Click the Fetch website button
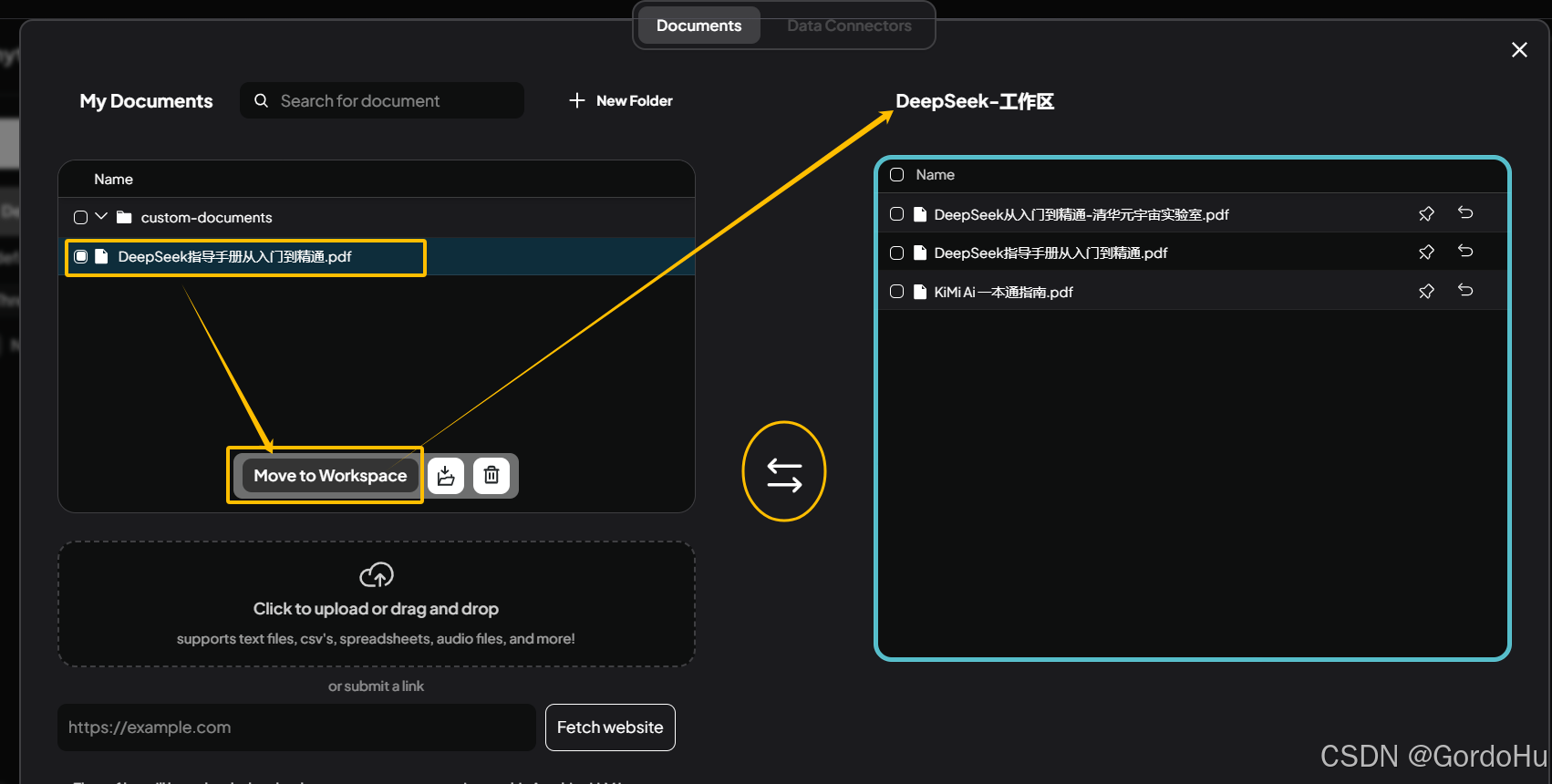Image resolution: width=1552 pixels, height=784 pixels. pyautogui.click(x=610, y=727)
